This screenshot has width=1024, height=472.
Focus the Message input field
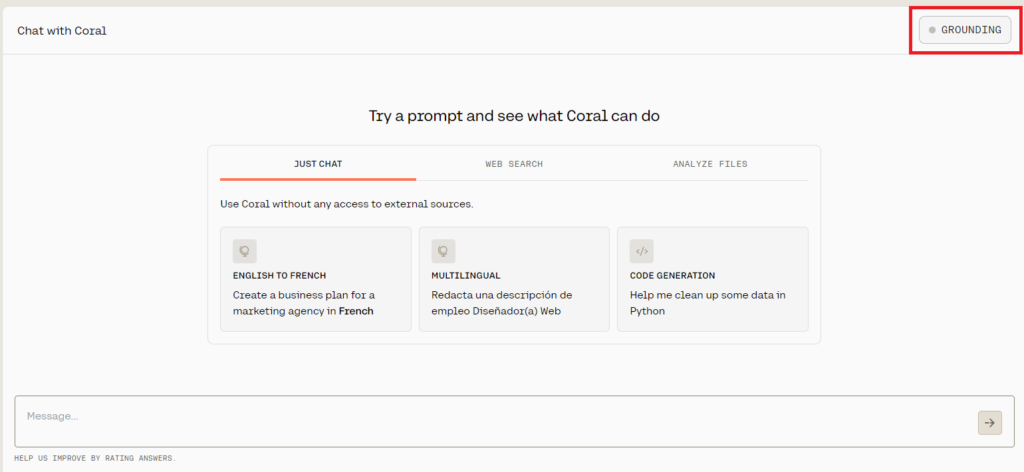(490, 417)
